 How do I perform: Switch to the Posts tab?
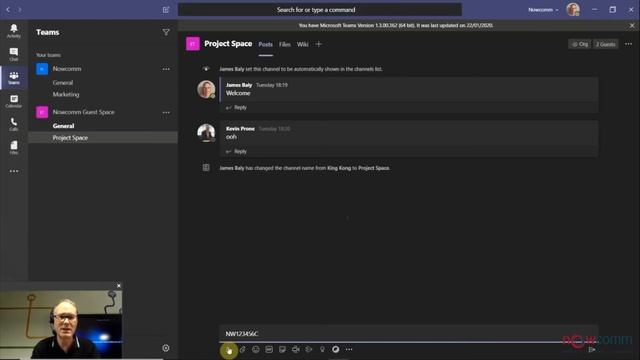coord(265,44)
